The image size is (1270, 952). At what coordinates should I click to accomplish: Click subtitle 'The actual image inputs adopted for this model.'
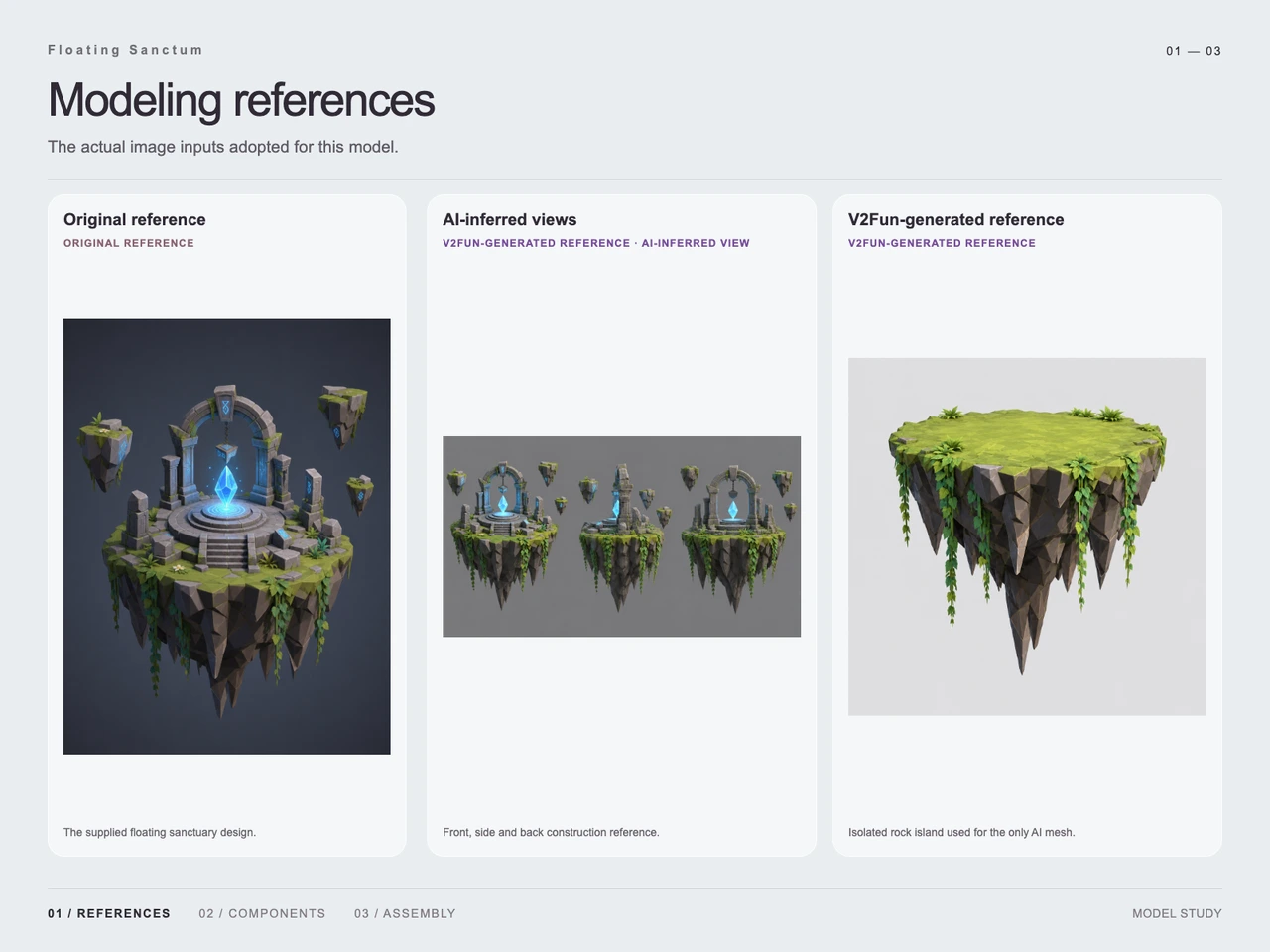pos(223,147)
